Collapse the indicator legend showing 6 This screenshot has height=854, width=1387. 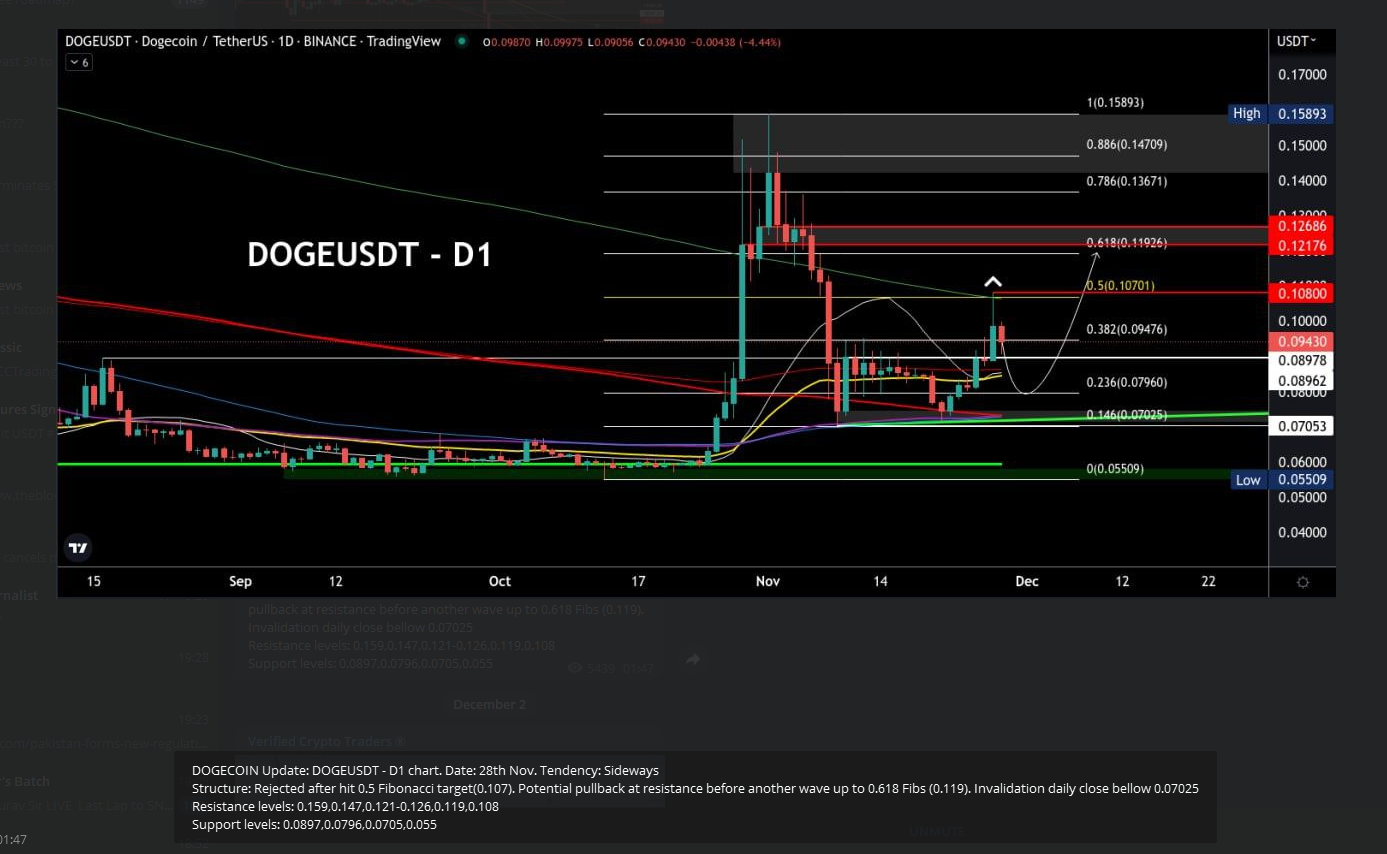tap(78, 62)
